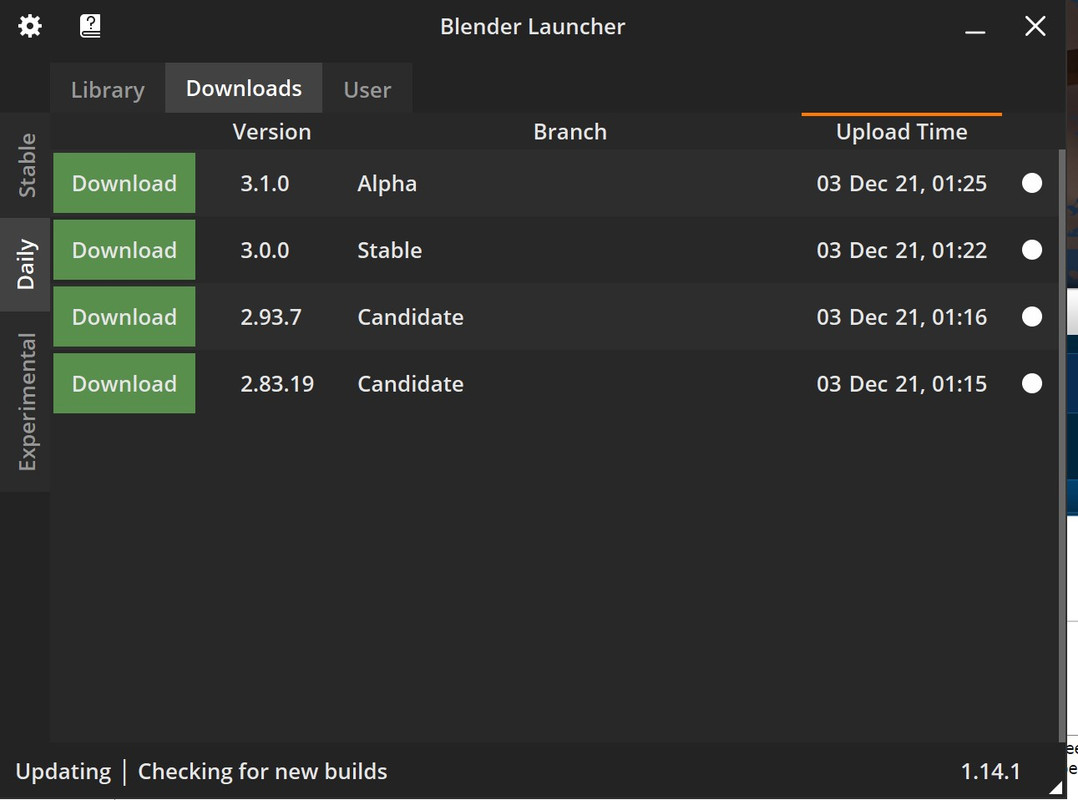Click the builds list vertical scrollbar

(x=1062, y=445)
